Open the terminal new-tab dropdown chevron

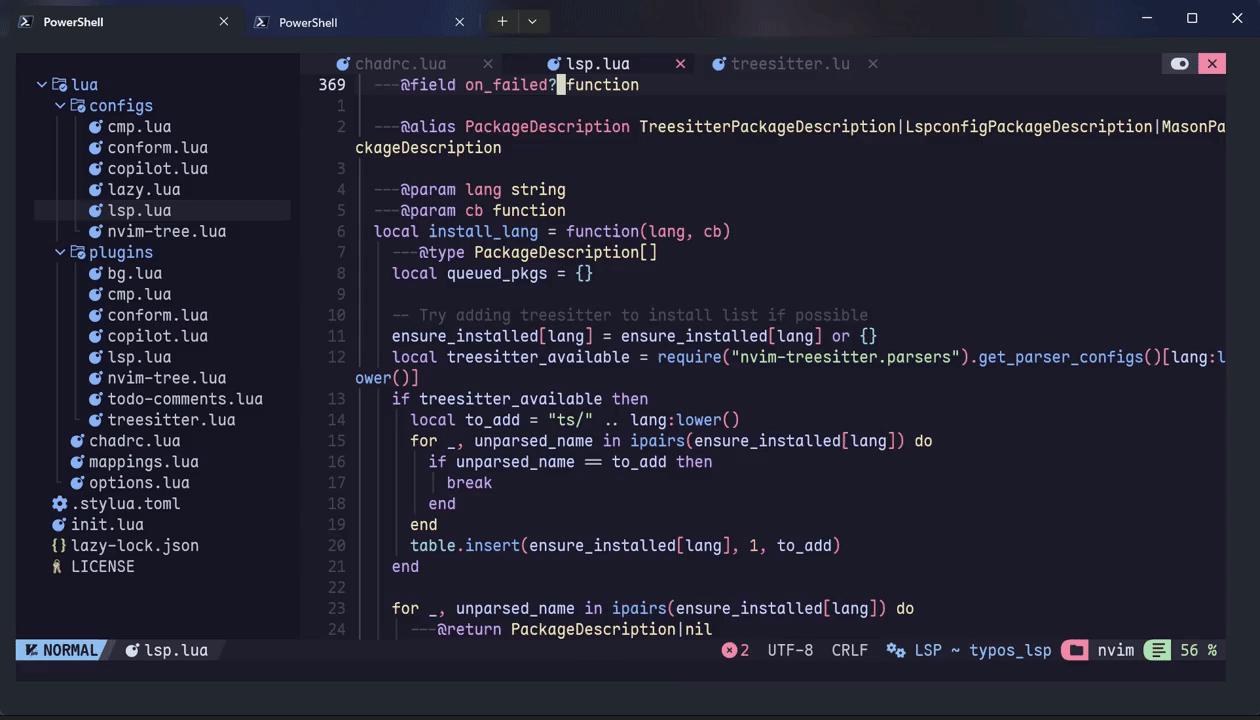point(532,21)
